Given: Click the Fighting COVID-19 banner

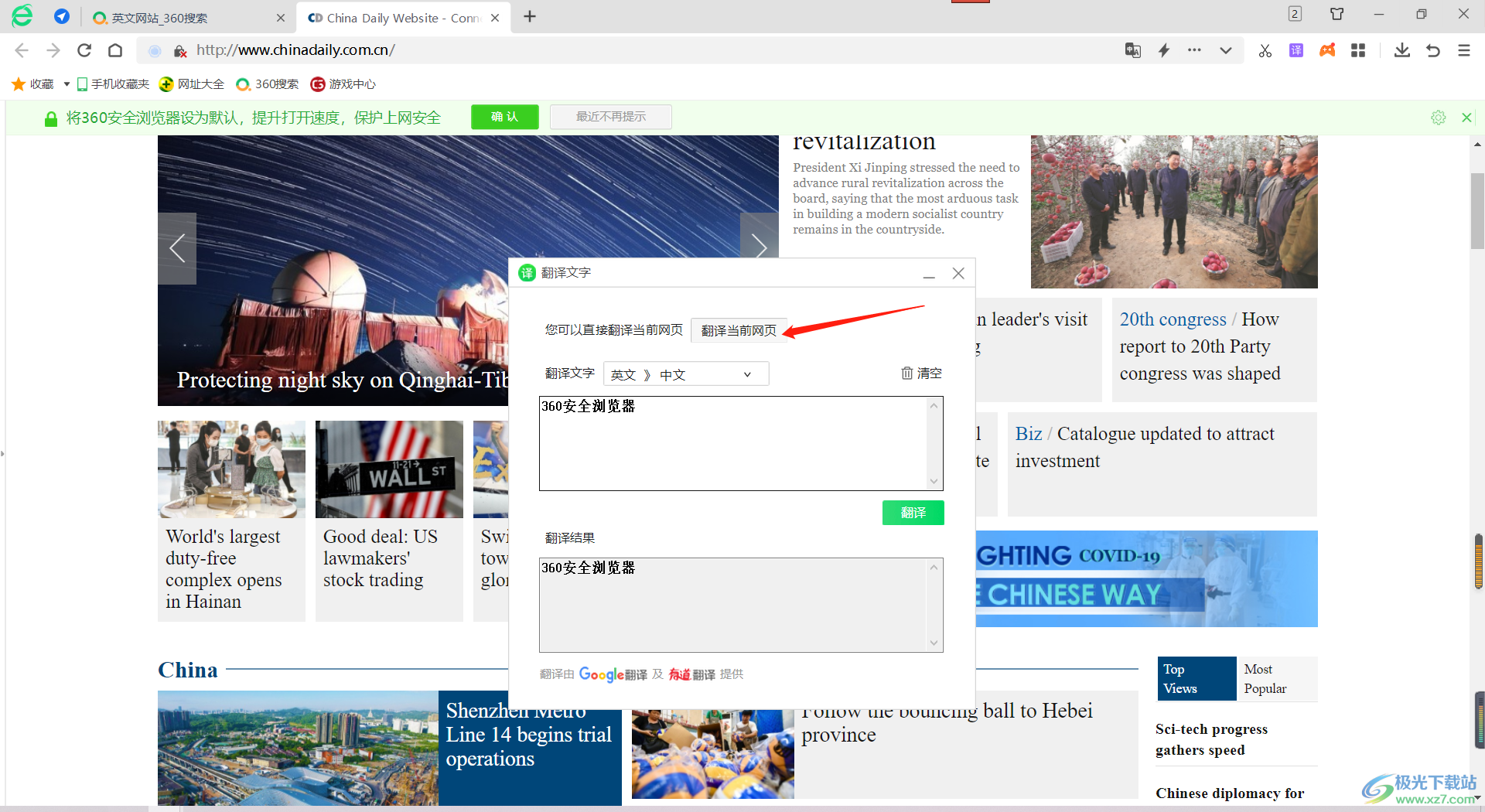Looking at the screenshot, I should (1146, 578).
